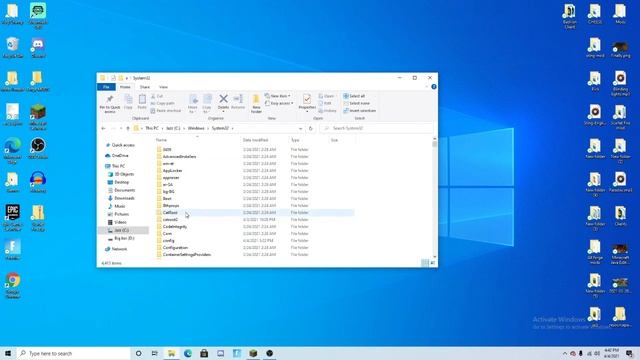Click Cut in the Clipboard group
The width and height of the screenshot is (640, 360).
tap(157, 96)
